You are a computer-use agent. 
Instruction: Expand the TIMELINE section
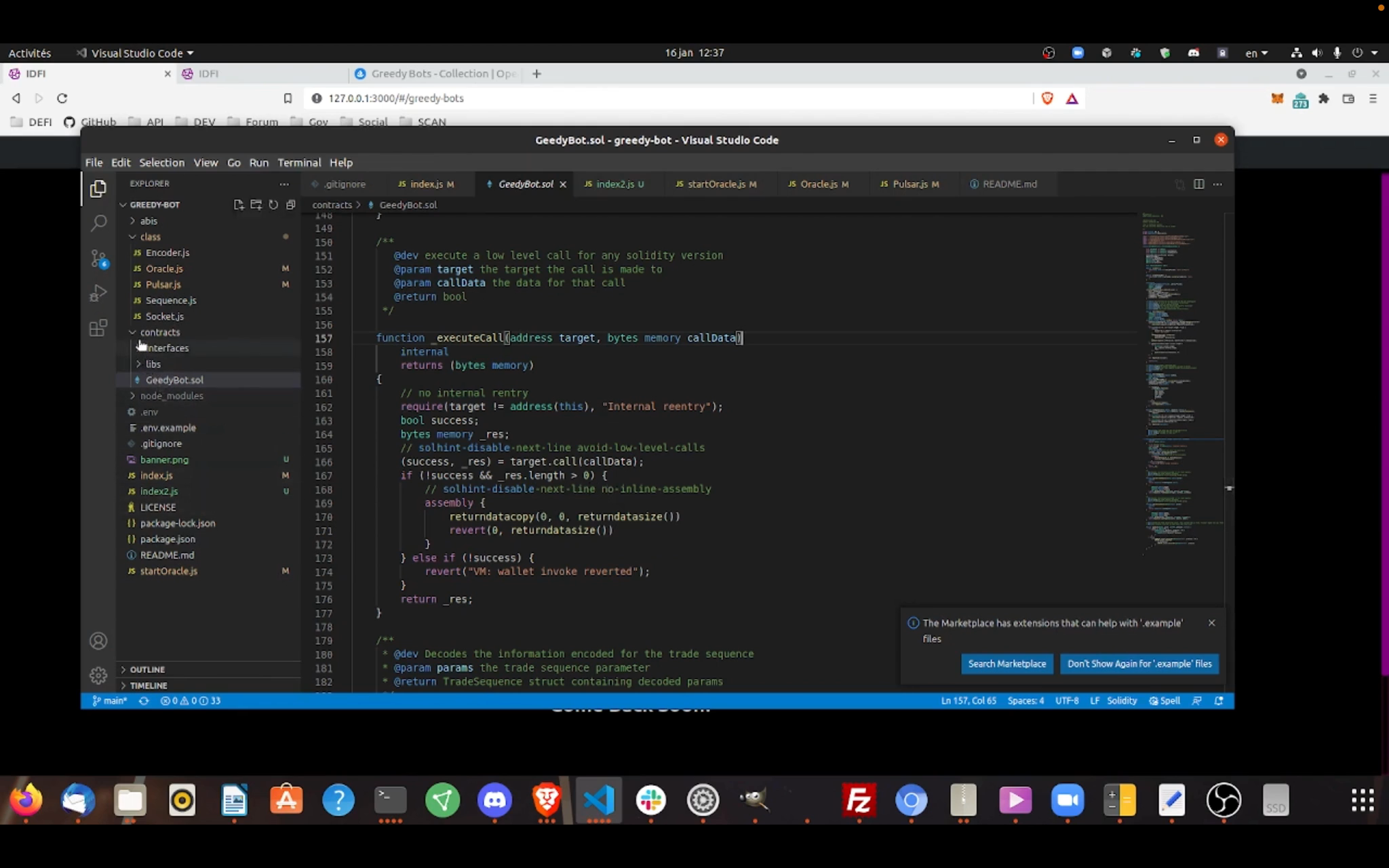pos(148,686)
